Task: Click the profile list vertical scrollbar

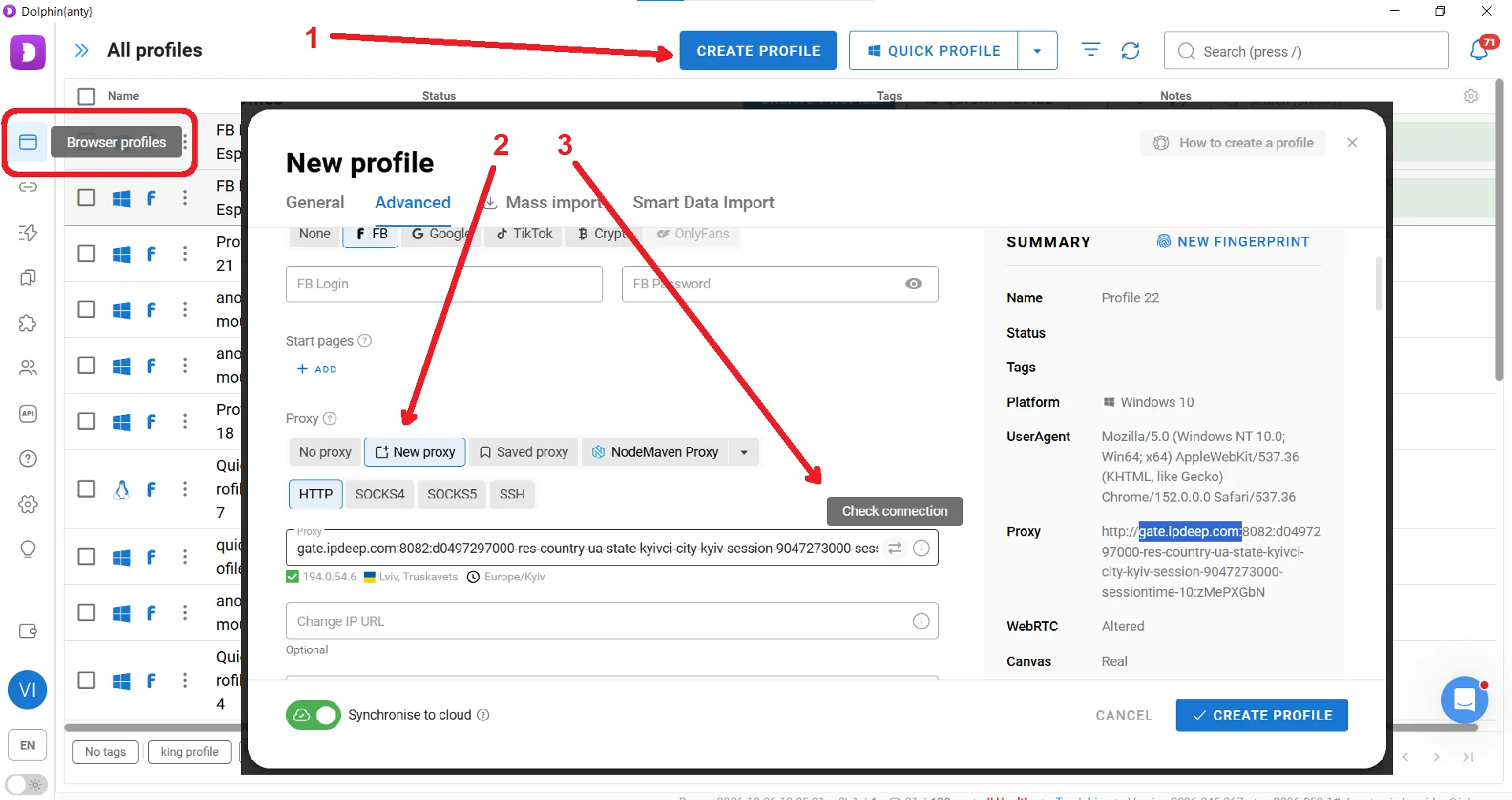Action: click(1499, 230)
